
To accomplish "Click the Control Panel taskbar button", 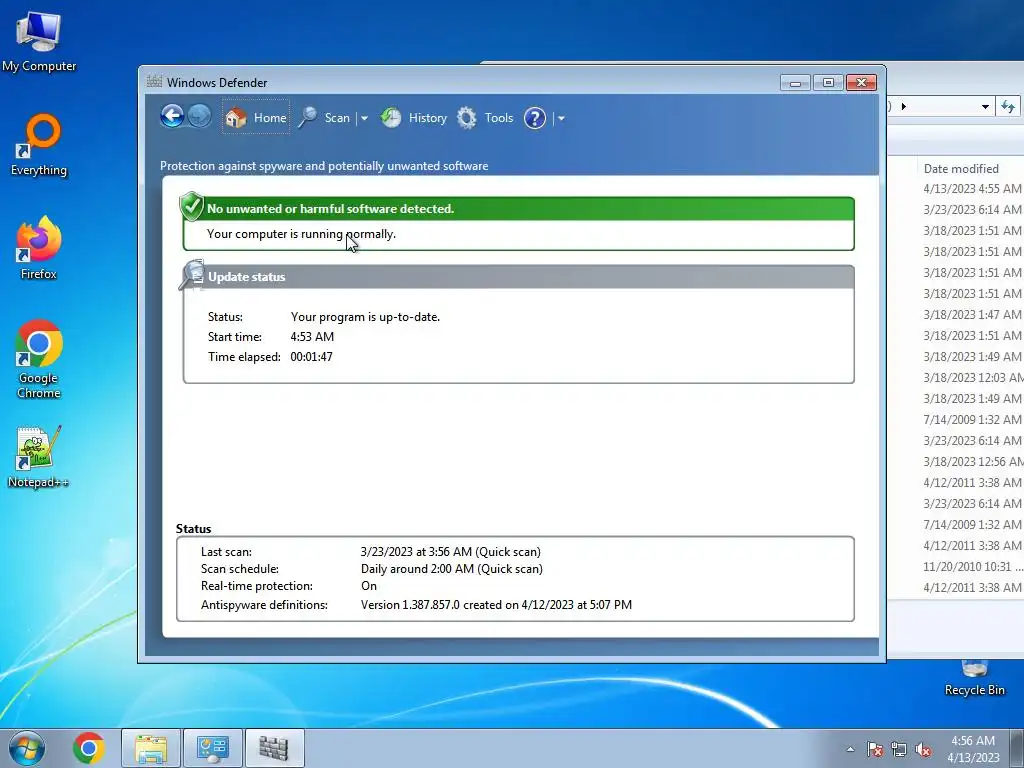I will [x=212, y=748].
